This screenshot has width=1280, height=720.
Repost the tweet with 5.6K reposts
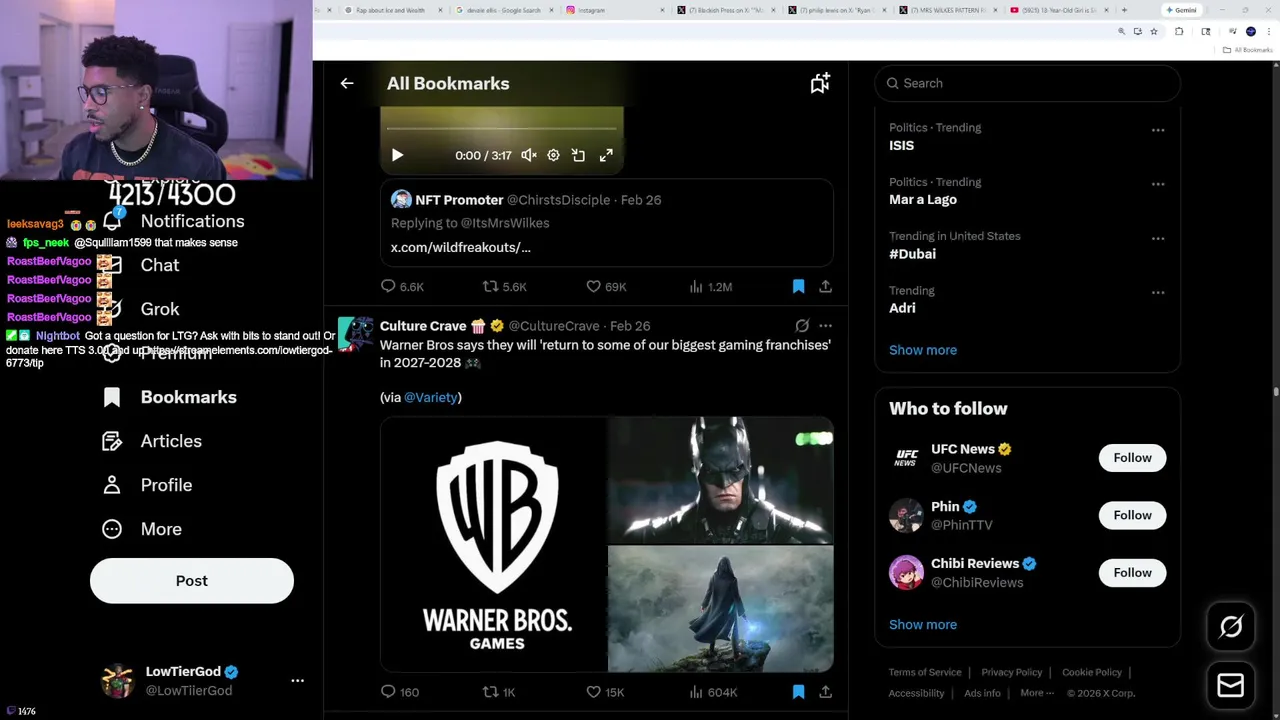504,286
